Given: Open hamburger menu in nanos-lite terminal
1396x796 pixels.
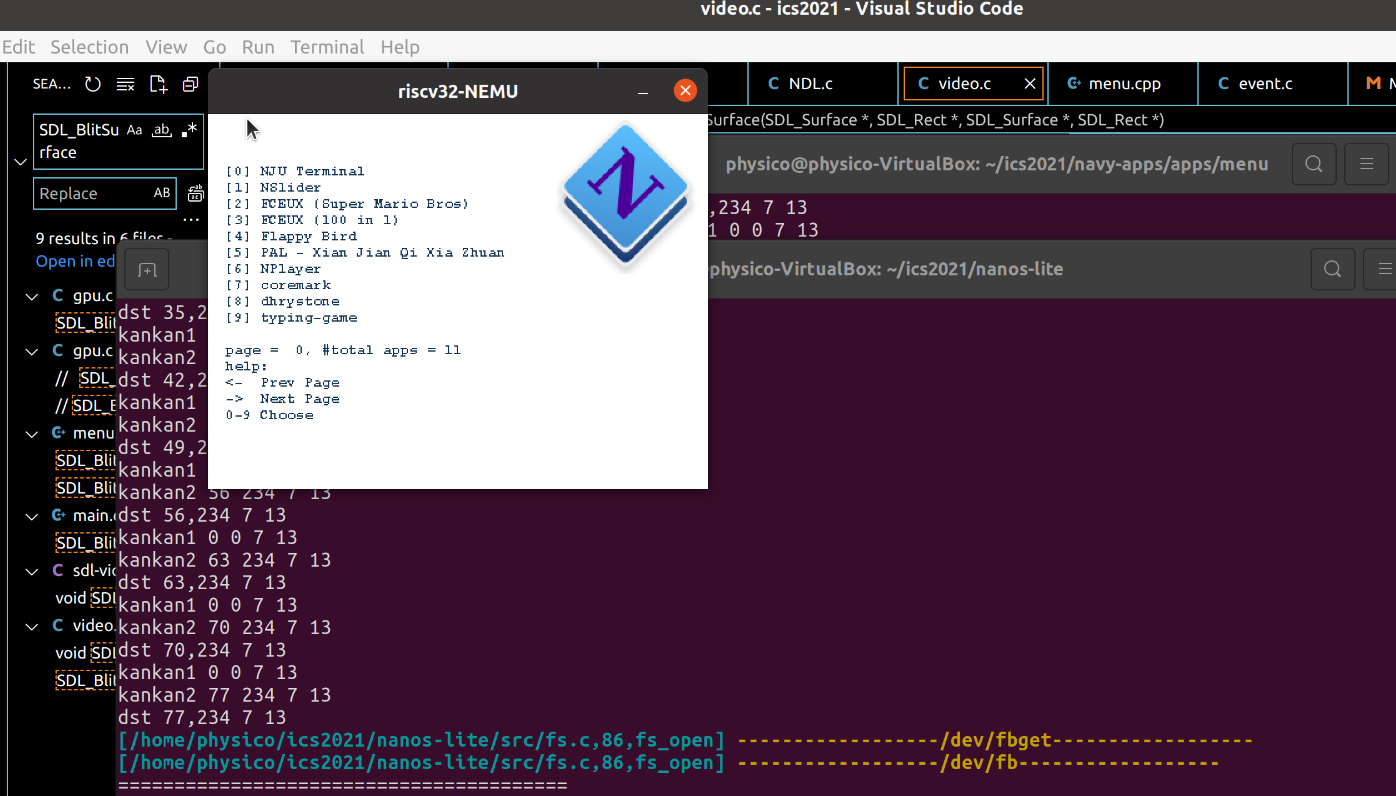Looking at the screenshot, I should coord(1384,269).
